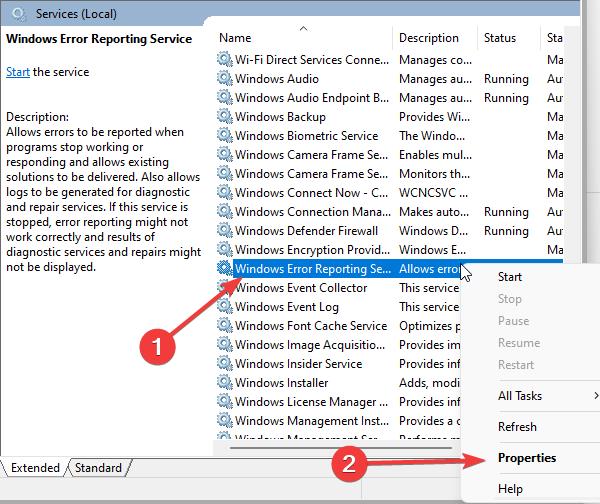Click gear icon for Windows Font Cache Service
Image resolution: width=600 pixels, height=504 pixels.
pyautogui.click(x=225, y=326)
